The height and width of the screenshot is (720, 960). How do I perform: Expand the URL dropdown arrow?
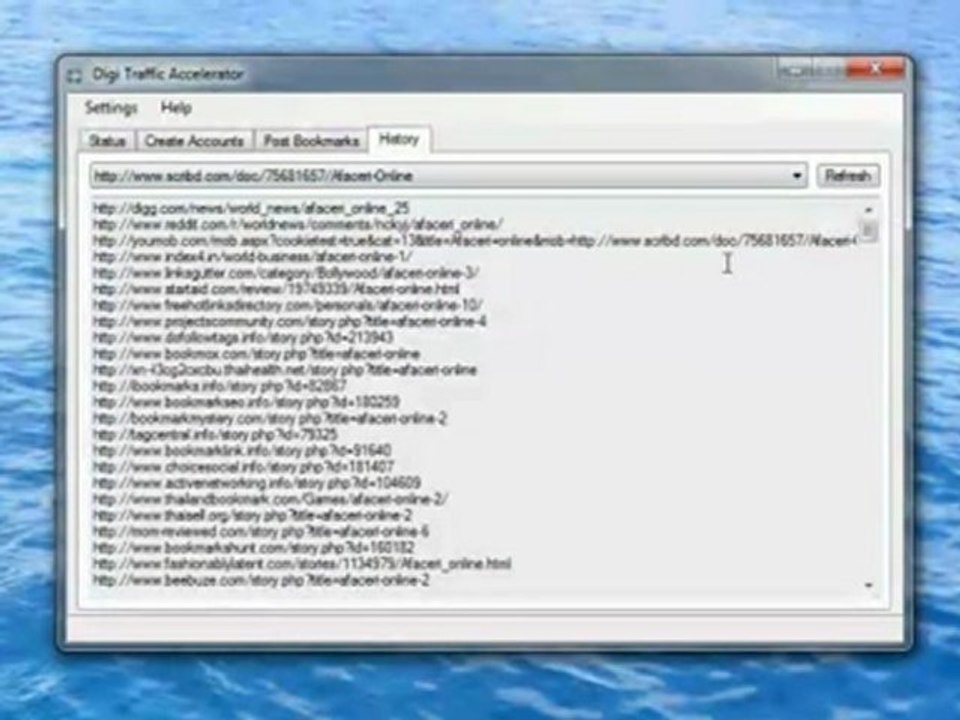[797, 176]
